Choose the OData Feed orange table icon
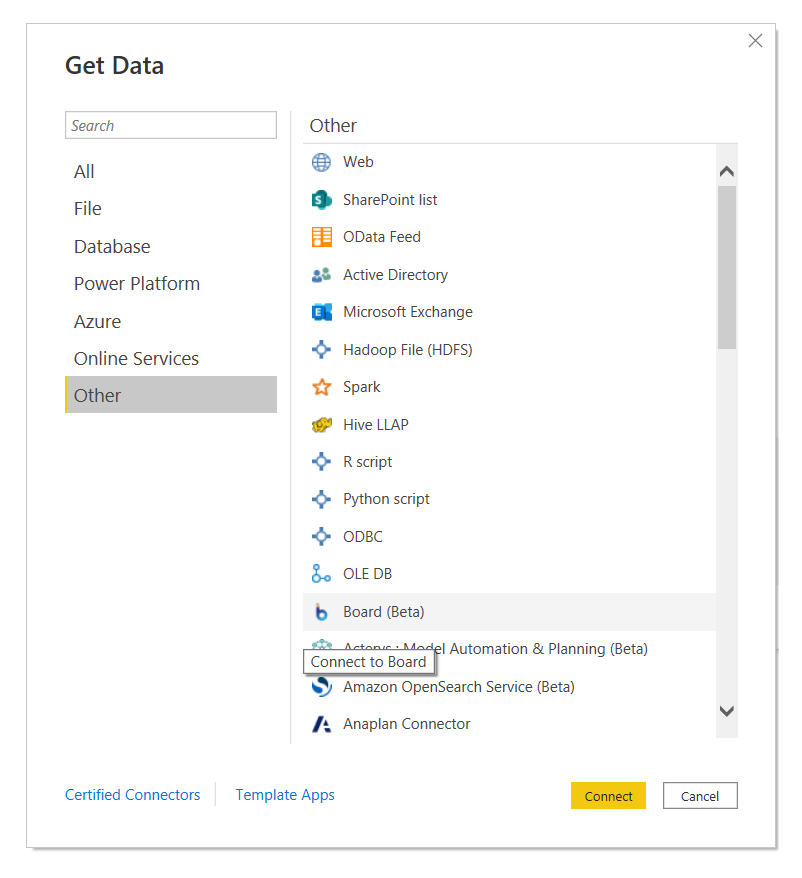Image resolution: width=802 pixels, height=878 pixels. tap(321, 237)
